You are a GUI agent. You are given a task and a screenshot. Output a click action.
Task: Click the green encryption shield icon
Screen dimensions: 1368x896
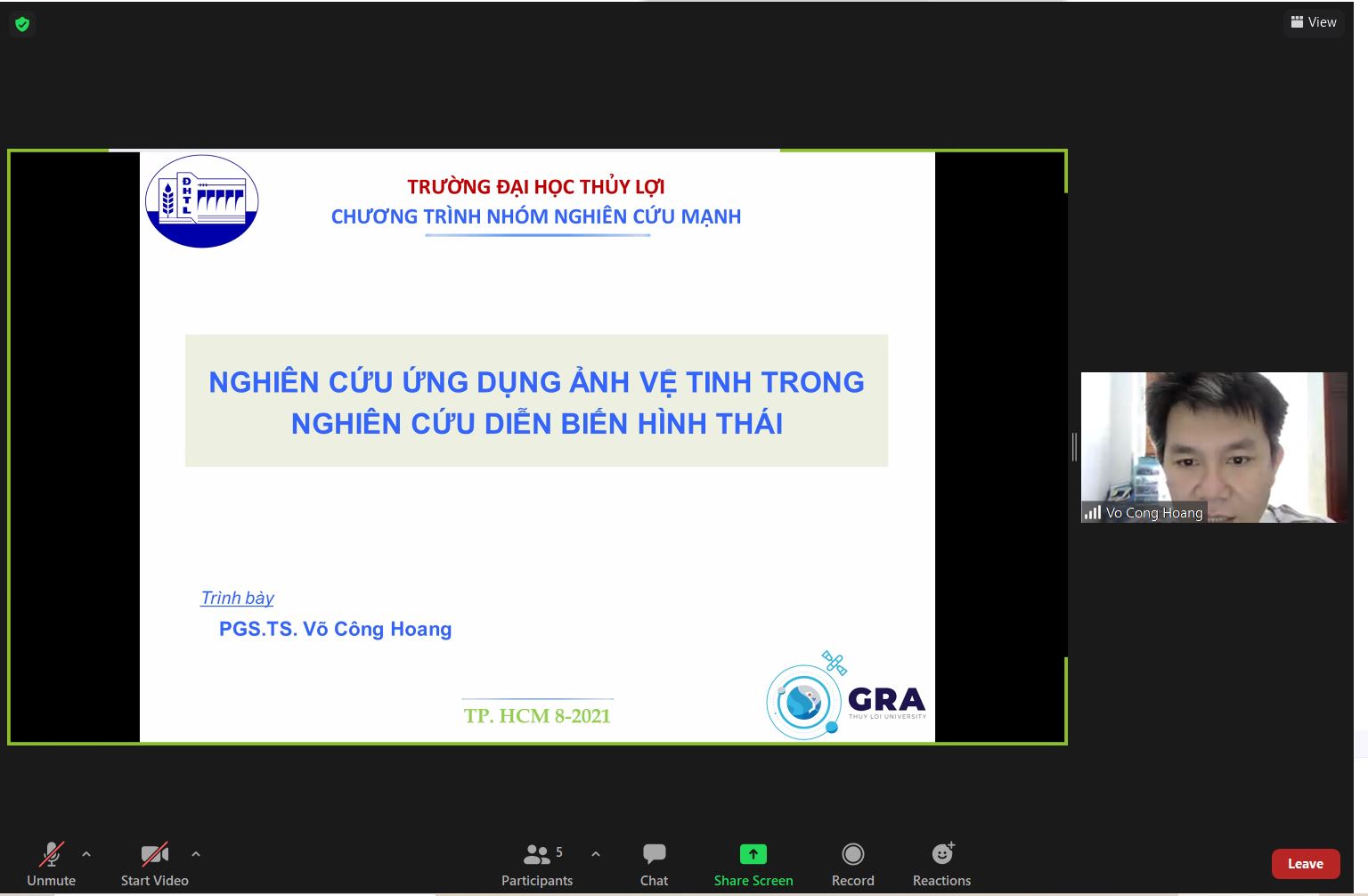22,24
